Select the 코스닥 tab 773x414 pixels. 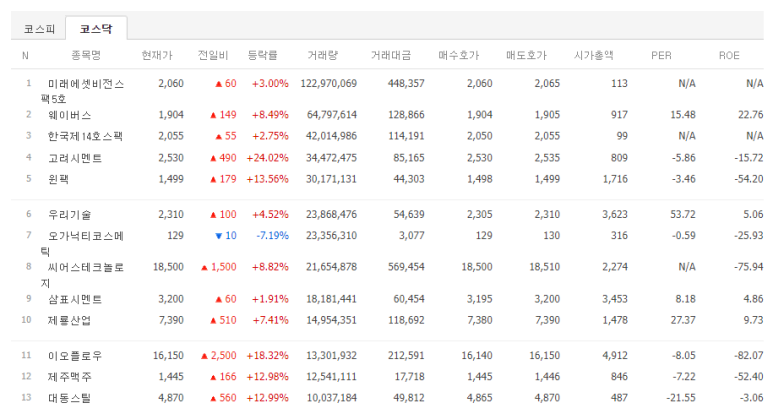click(96, 29)
